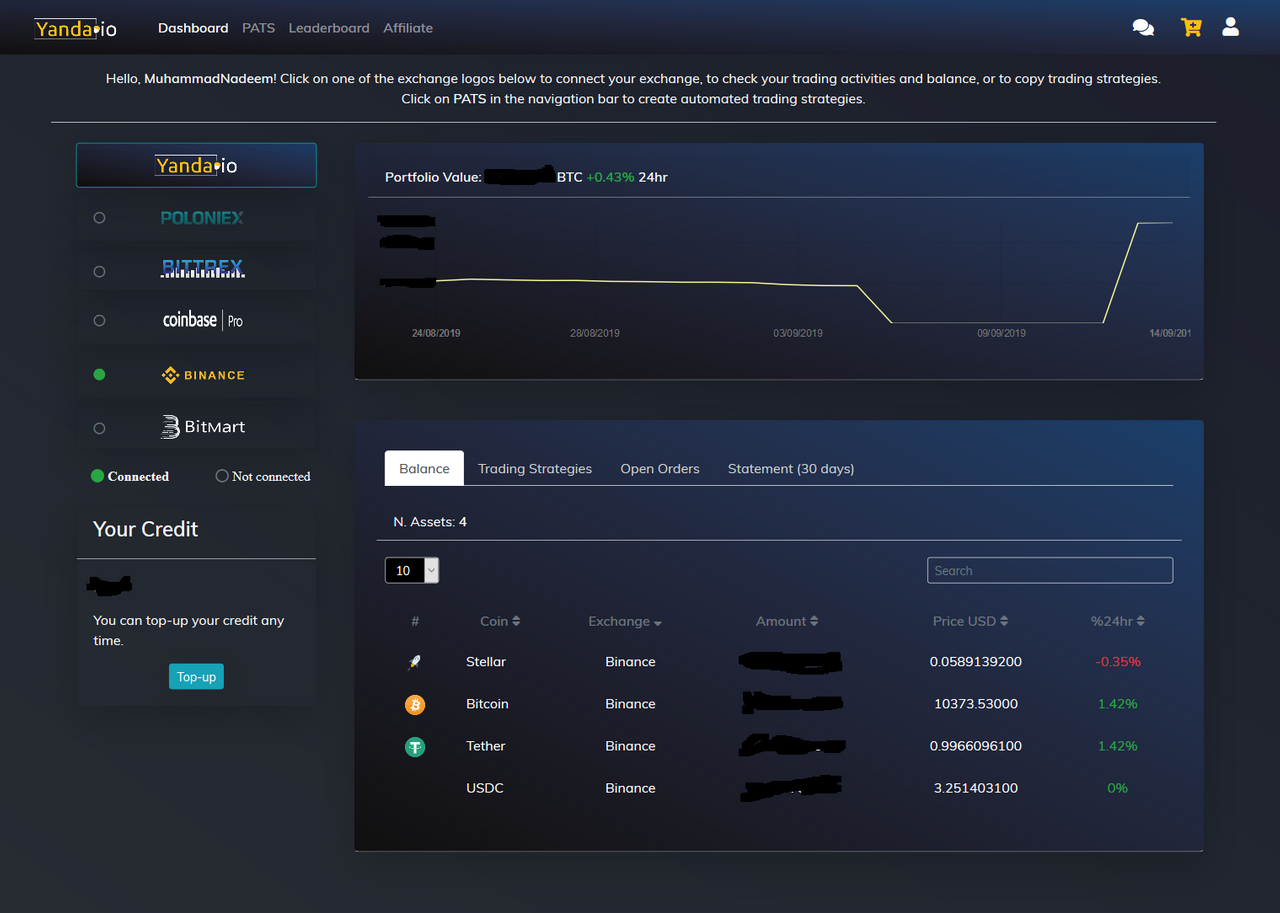Open Affiliate in navigation bar
Image resolution: width=1280 pixels, height=913 pixels.
(x=408, y=28)
